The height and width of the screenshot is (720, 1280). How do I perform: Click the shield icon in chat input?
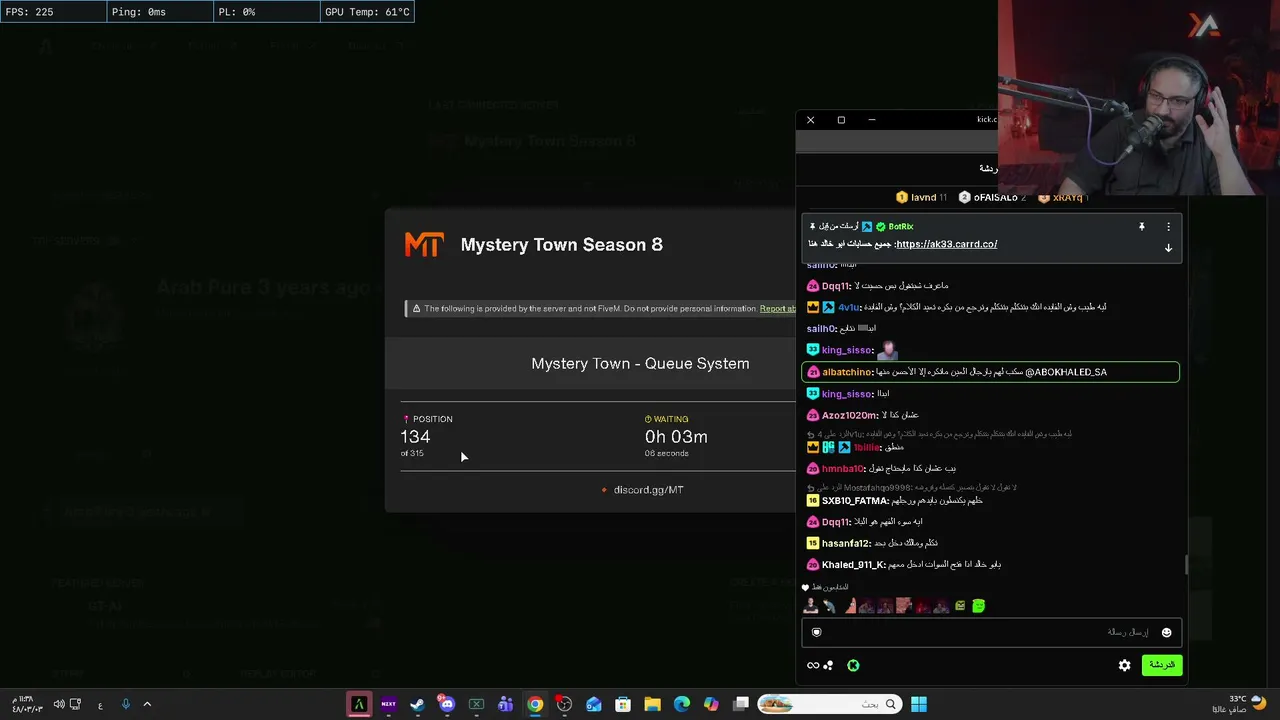tap(816, 632)
